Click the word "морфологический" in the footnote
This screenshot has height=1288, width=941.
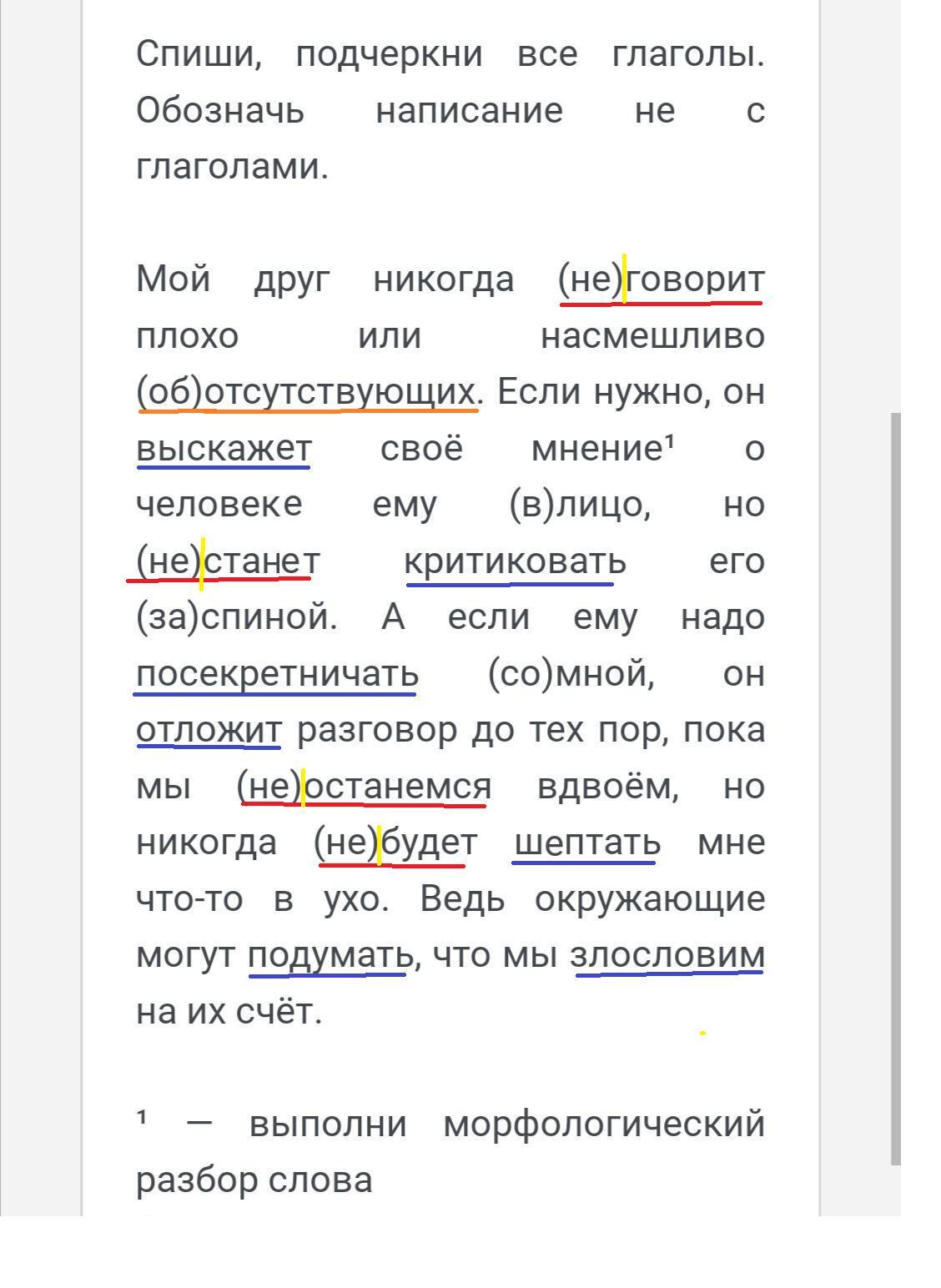coord(604,1125)
